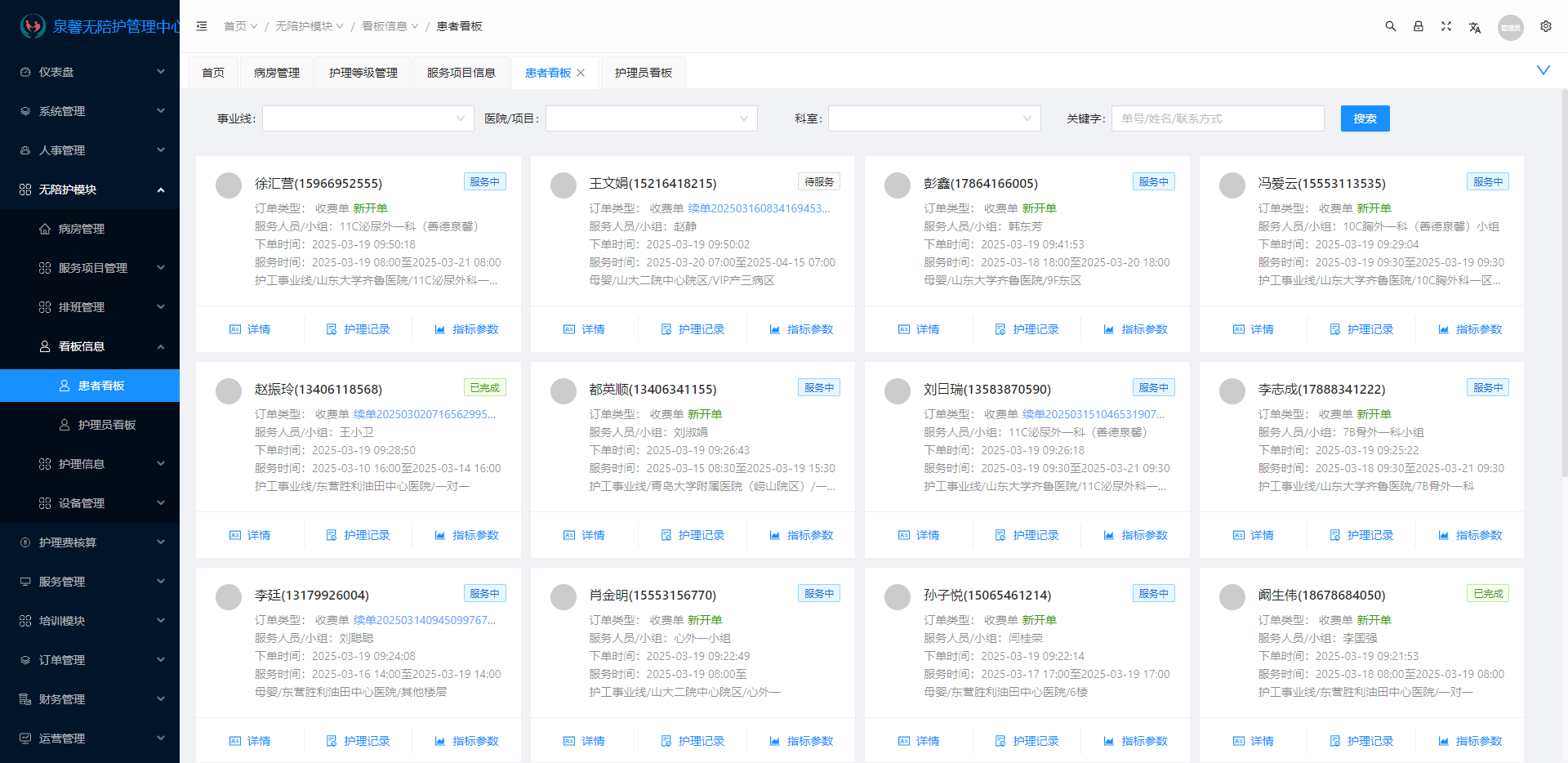The image size is (1568, 763).
Task: Open 指标参数 for 阚生伟
Action: pos(1470,741)
